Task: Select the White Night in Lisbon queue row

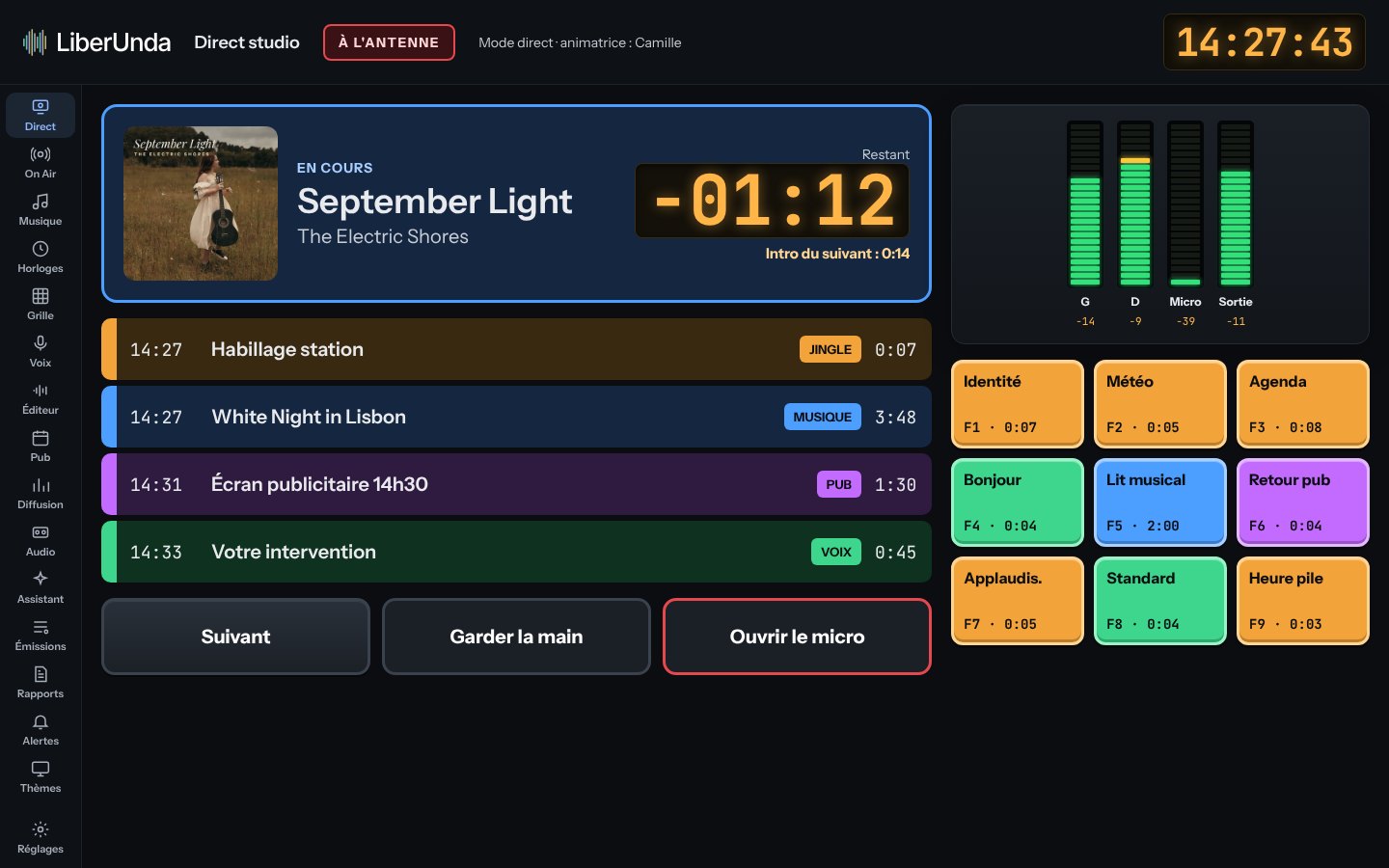Action: point(516,417)
